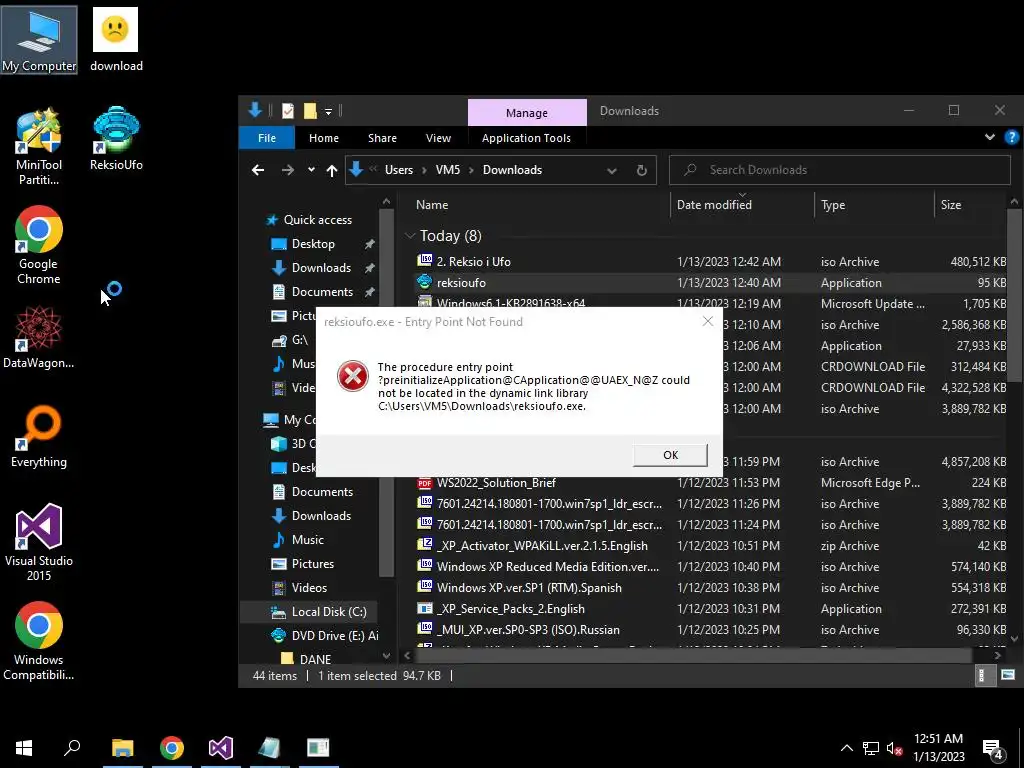Screen dimensions: 1024x768
Task: Expand the ribbon with chevron
Action: click(989, 137)
